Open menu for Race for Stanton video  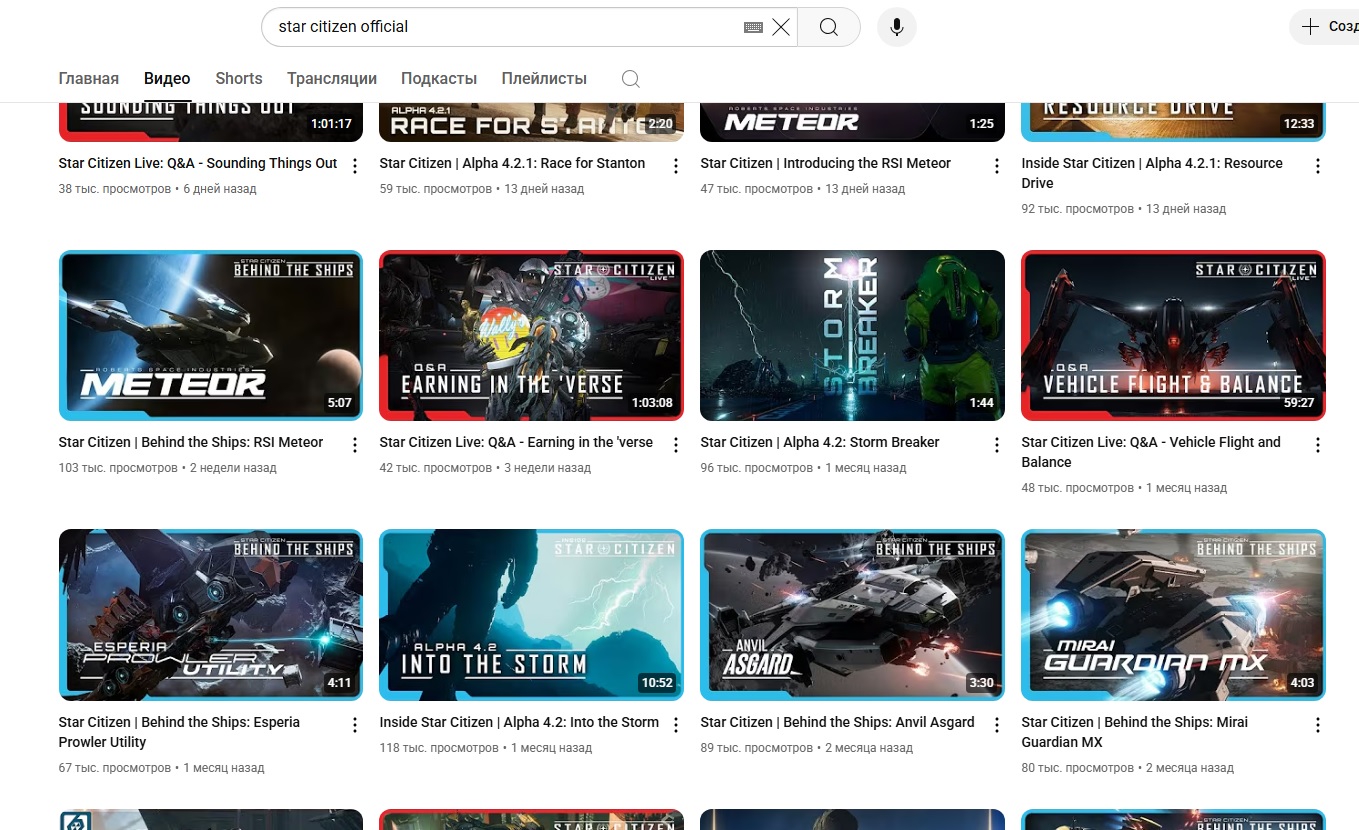[676, 167]
